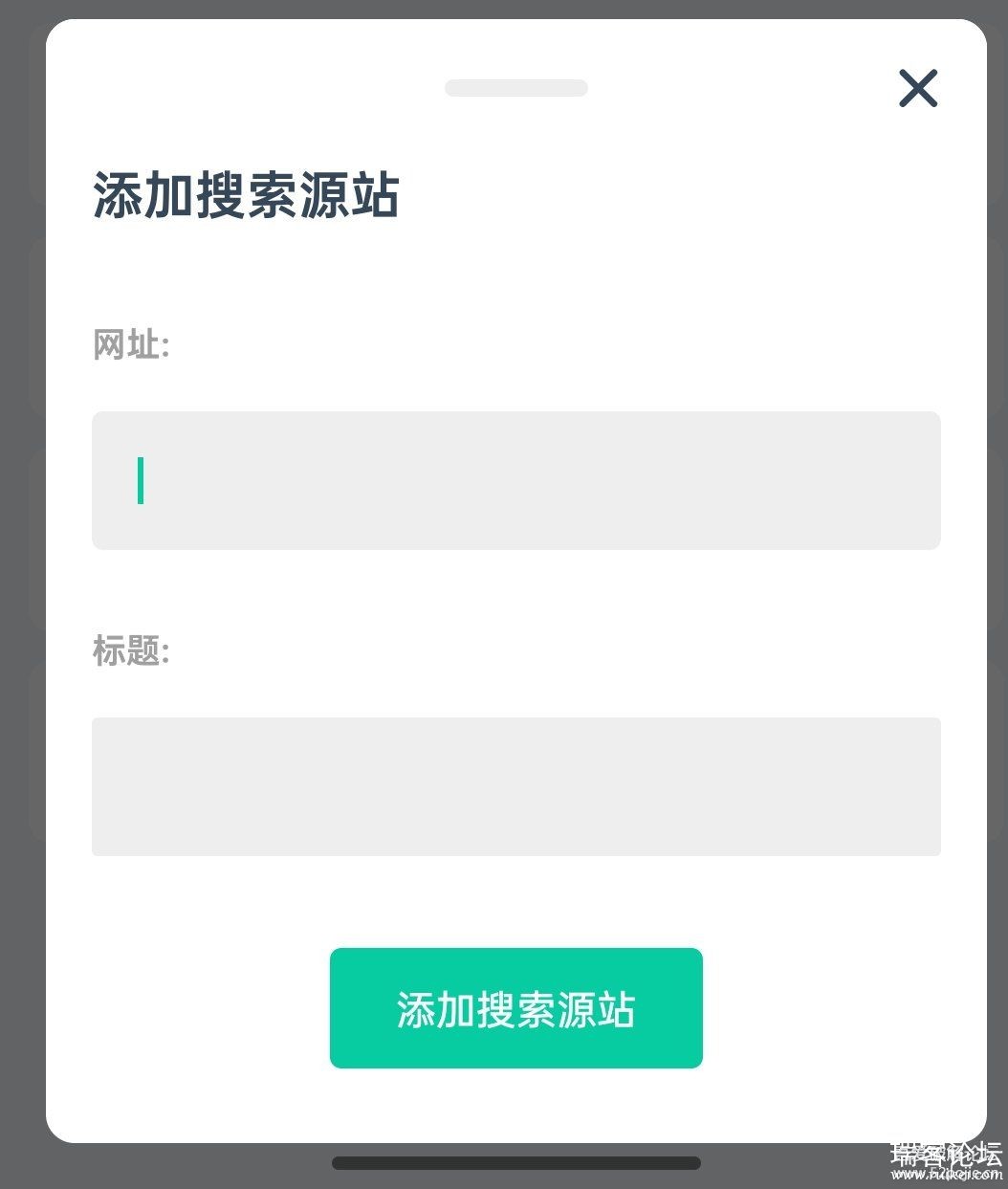Click the 网址: label text
Image resolution: width=1008 pixels, height=1189 pixels.
pos(131,344)
